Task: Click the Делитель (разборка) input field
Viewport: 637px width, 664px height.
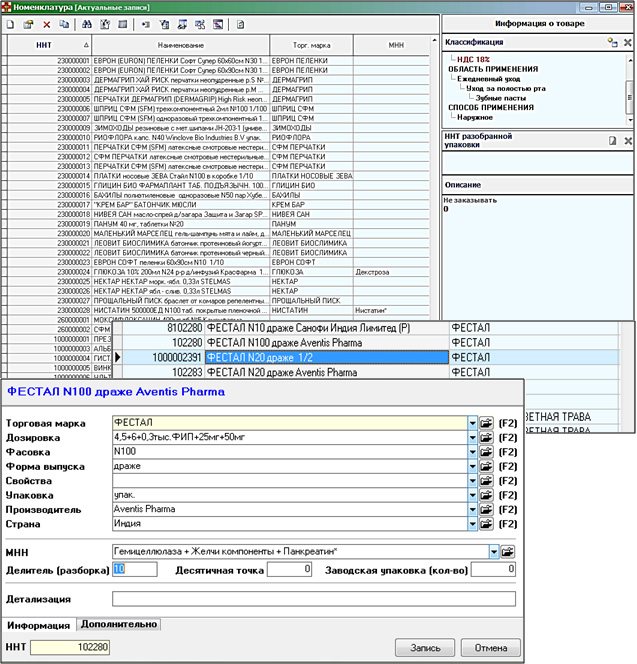Action: [x=135, y=569]
